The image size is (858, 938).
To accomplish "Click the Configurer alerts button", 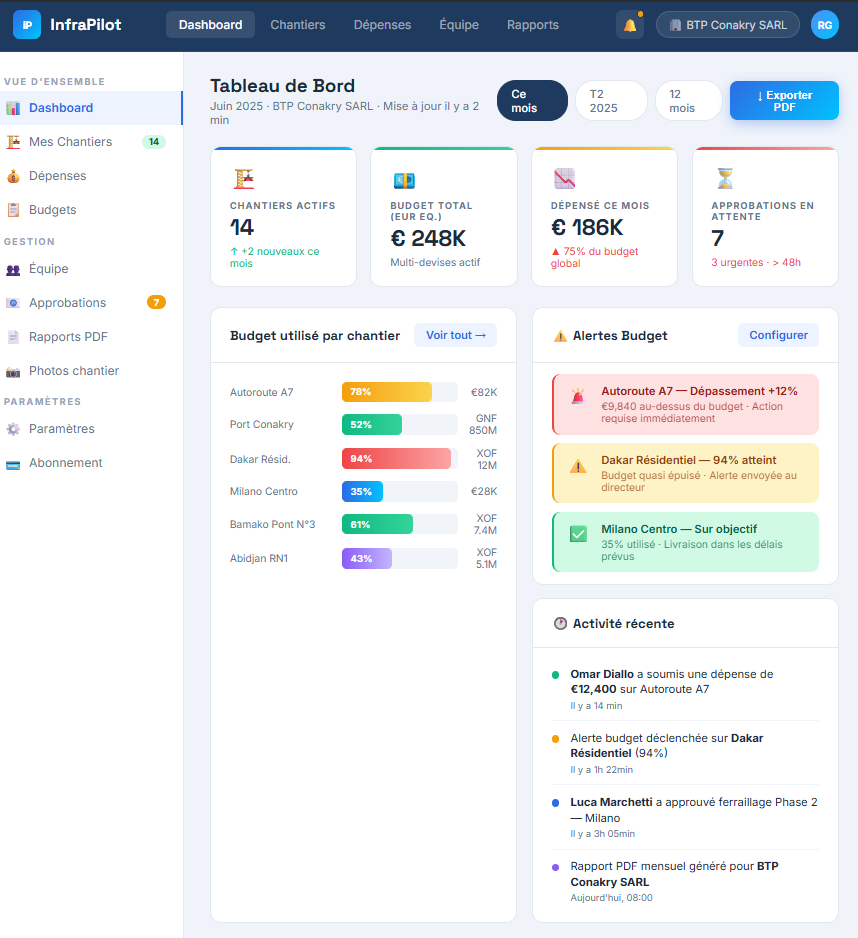I will [x=778, y=335].
